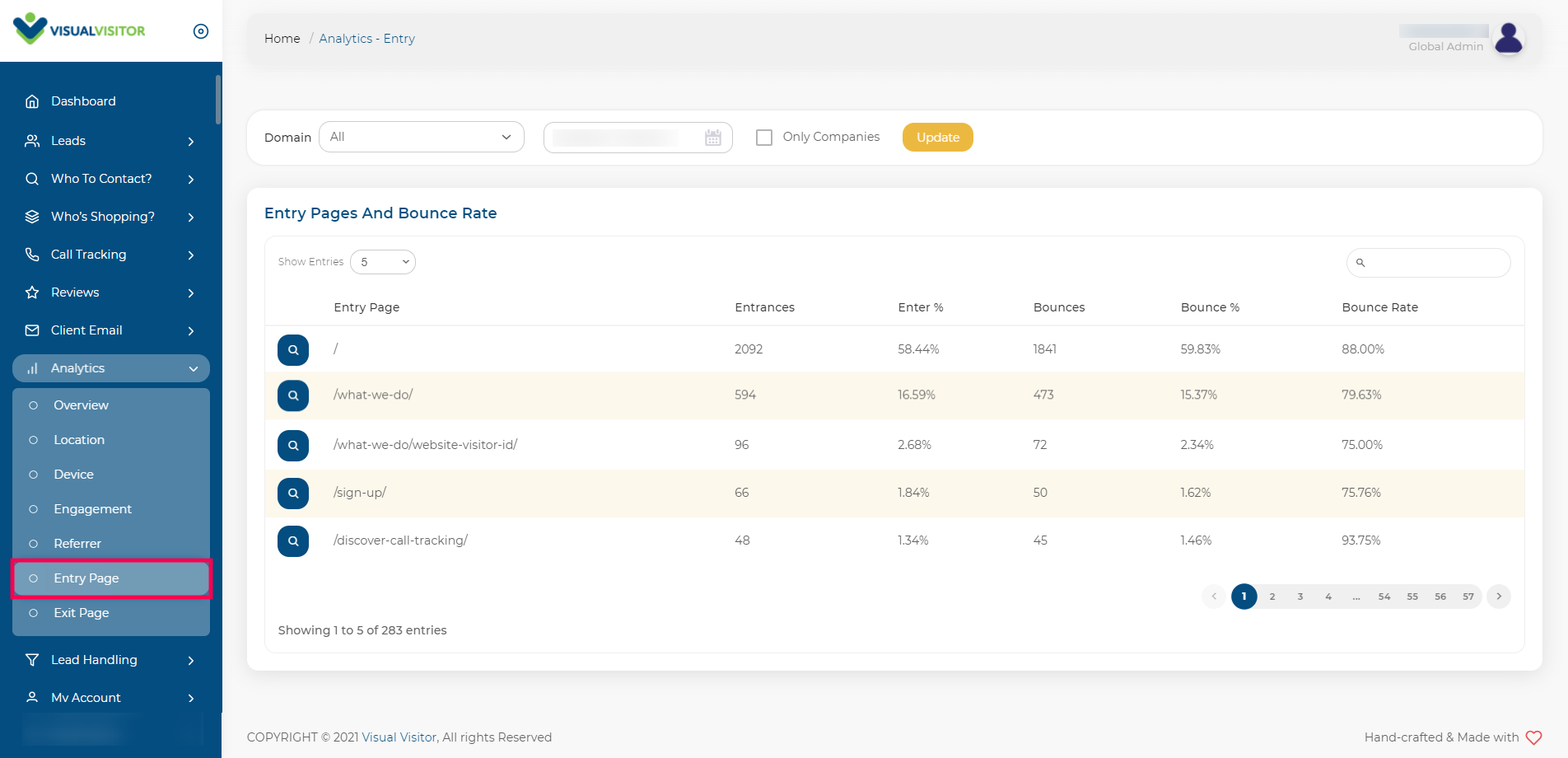Open the Domain dropdown

422,137
